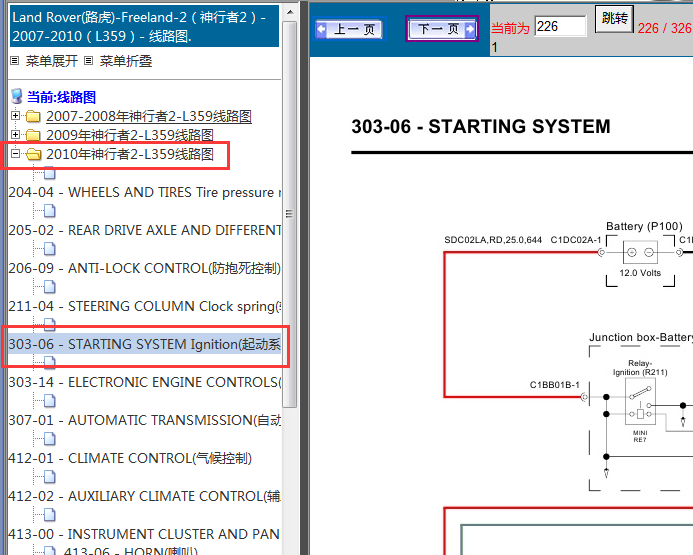Click page icon above 205-02 REAR DRIVE AXLE
This screenshot has width=693, height=555.
[50, 211]
